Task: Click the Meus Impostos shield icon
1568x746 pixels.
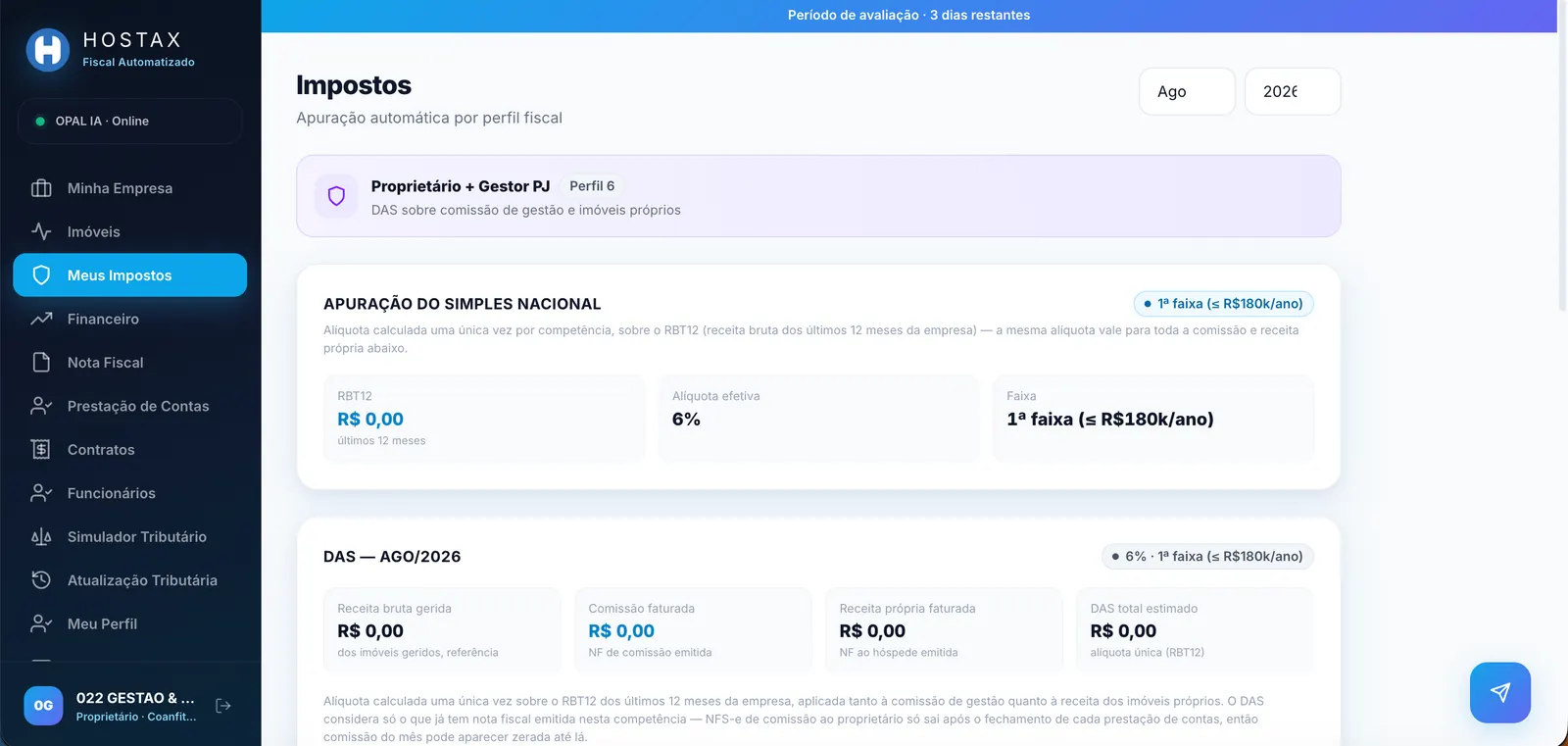Action: pos(41,275)
